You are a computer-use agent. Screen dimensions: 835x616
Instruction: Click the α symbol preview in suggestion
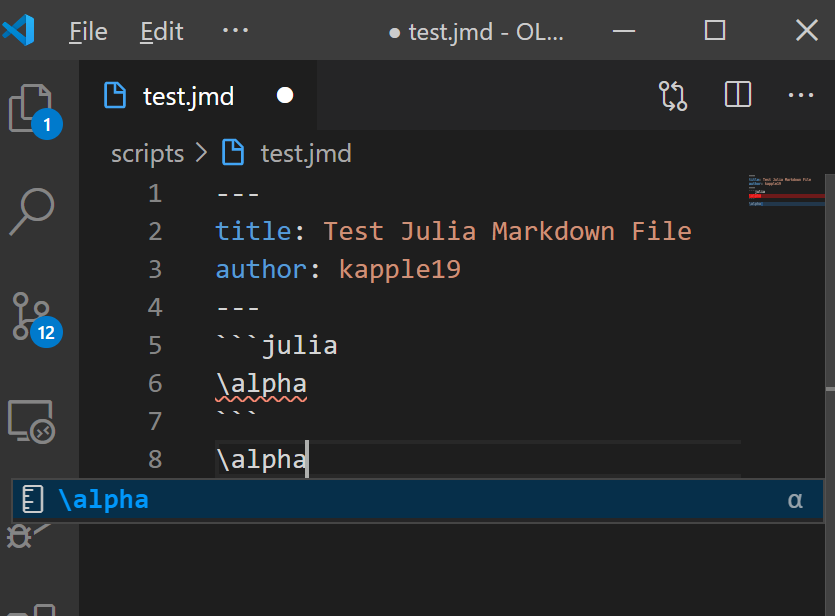tap(795, 500)
